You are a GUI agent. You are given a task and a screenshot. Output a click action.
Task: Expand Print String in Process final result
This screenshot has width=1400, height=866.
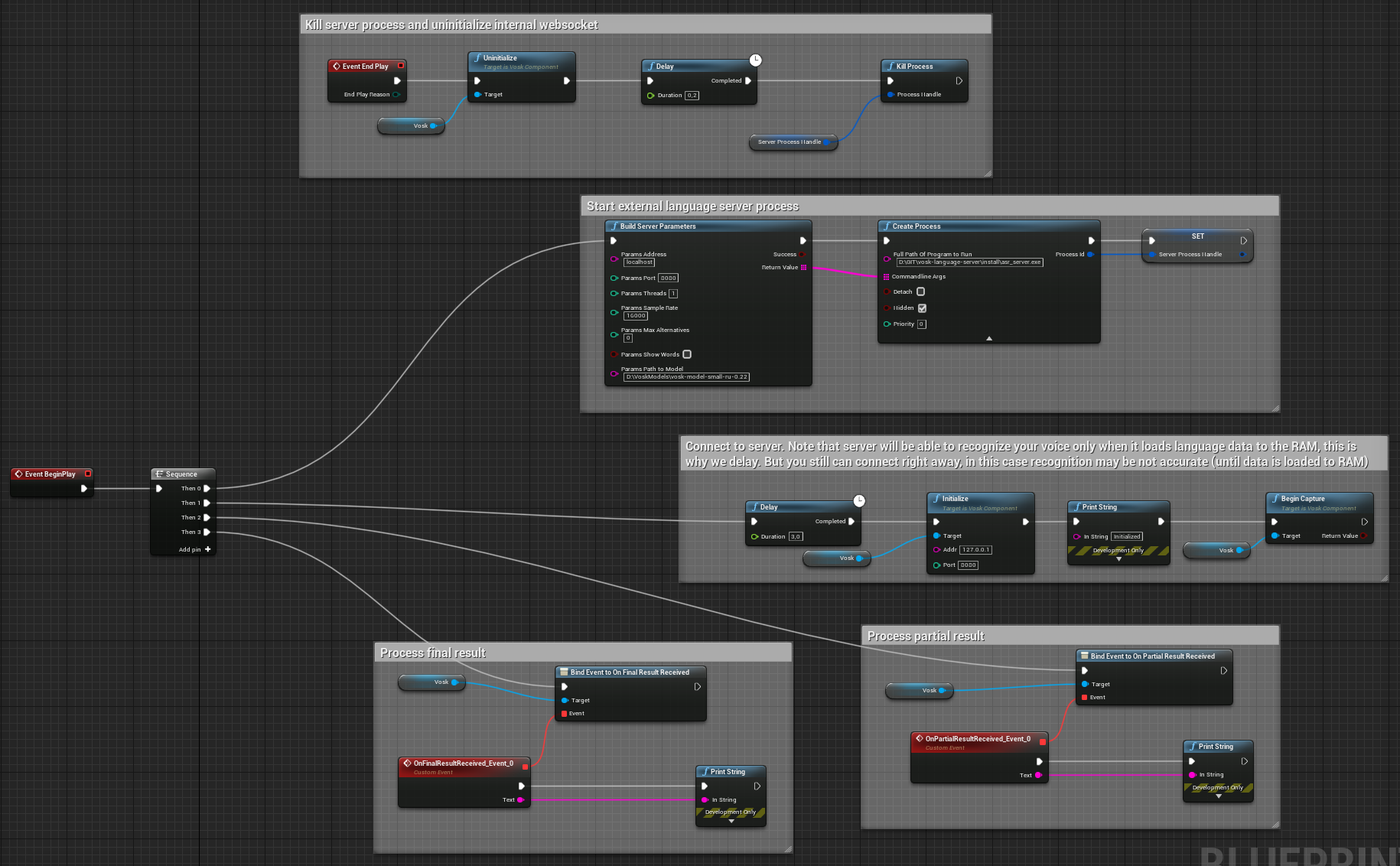[x=731, y=822]
